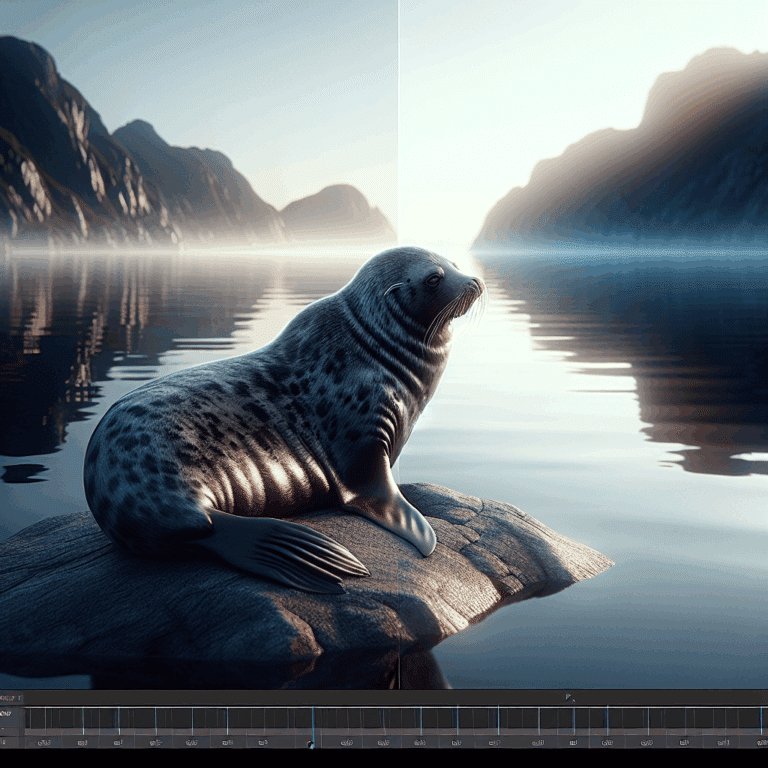The image size is (768, 768).
Task: Click the first frame label on the timeline ruler
Action: [x=44, y=742]
